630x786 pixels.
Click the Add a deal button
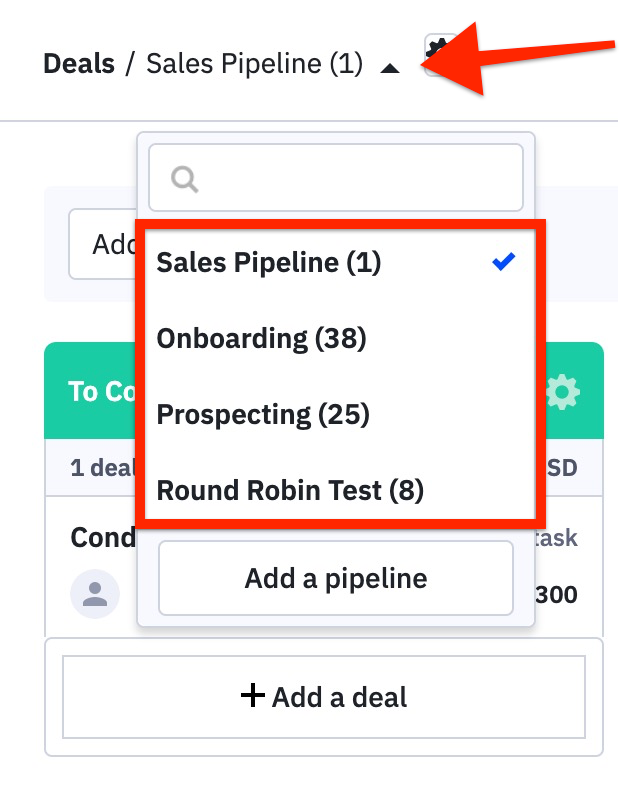click(324, 697)
